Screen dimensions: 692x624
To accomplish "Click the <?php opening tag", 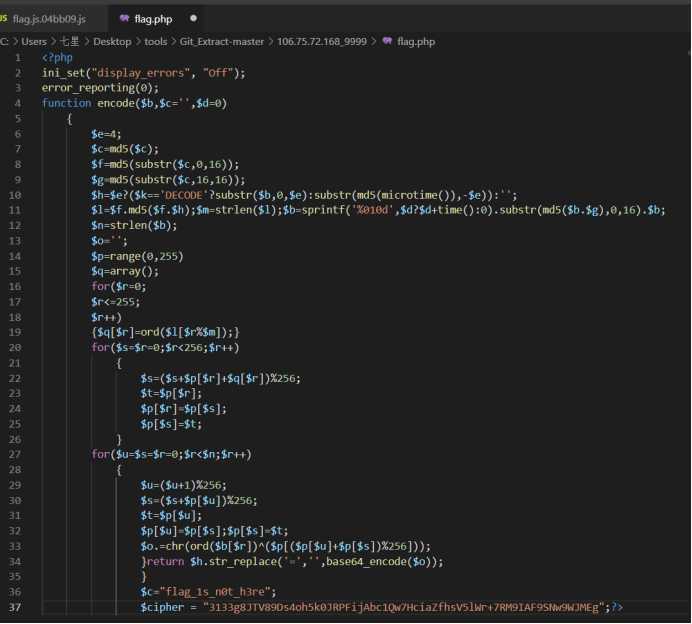I will pyautogui.click(x=57, y=57).
